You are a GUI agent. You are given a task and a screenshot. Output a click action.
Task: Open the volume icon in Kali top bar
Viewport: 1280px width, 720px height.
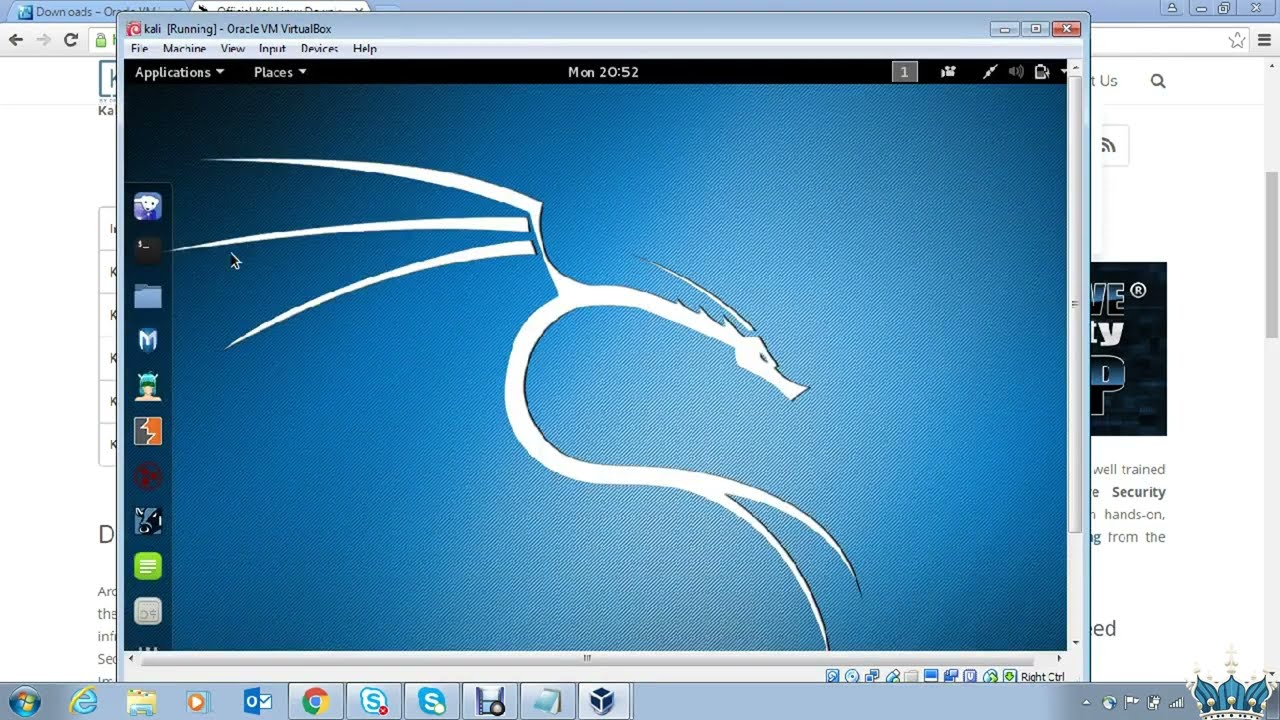1016,72
